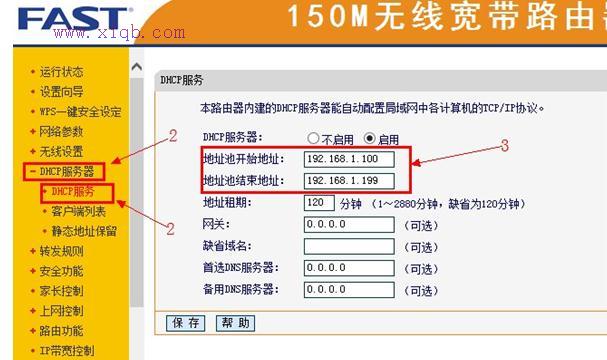Click the 帮助 button
The image size is (607, 360).
point(235,323)
